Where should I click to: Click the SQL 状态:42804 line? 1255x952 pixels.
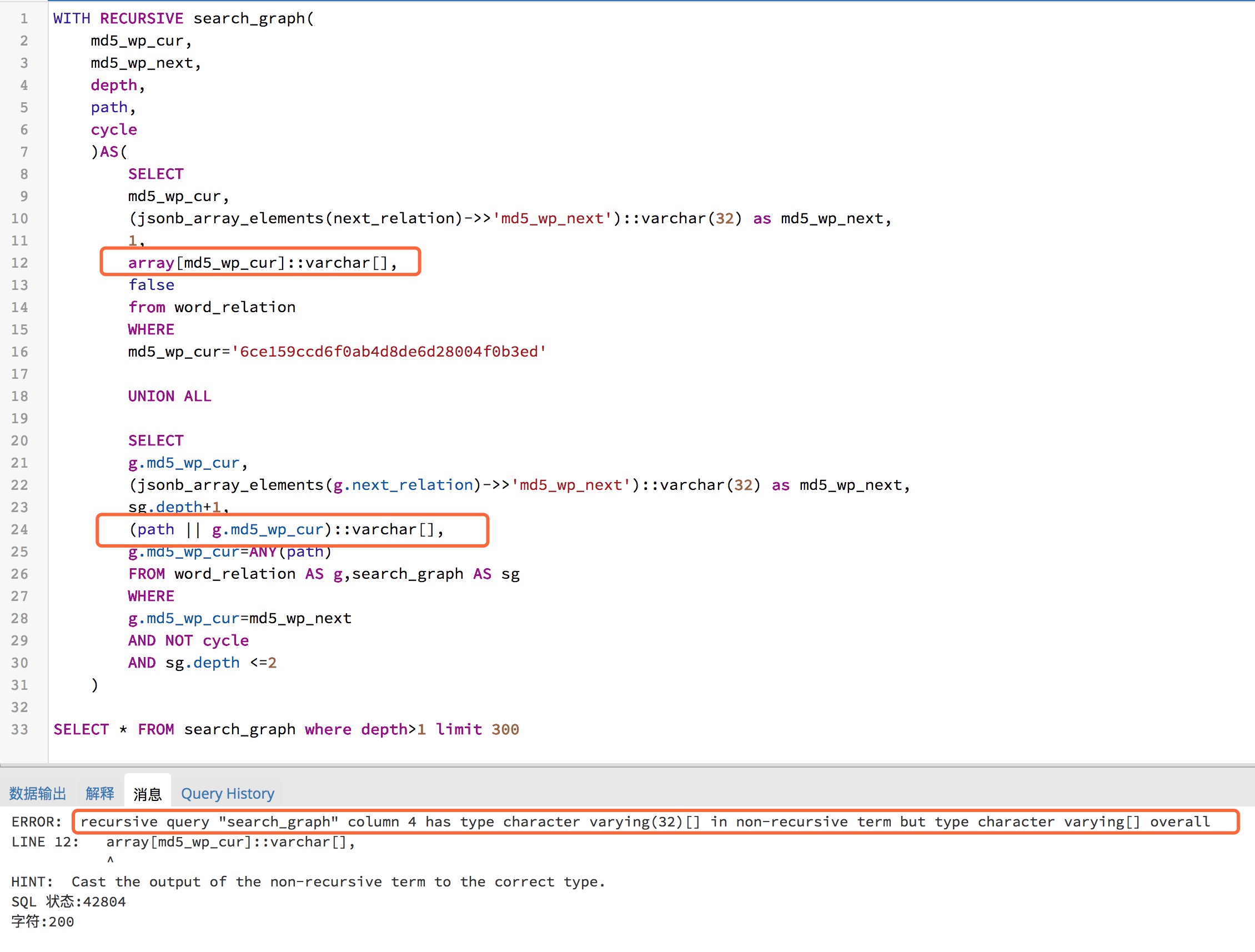(69, 901)
